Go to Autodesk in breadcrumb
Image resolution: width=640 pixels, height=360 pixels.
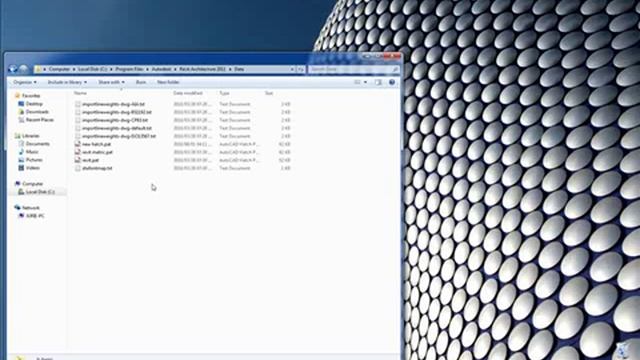click(161, 69)
